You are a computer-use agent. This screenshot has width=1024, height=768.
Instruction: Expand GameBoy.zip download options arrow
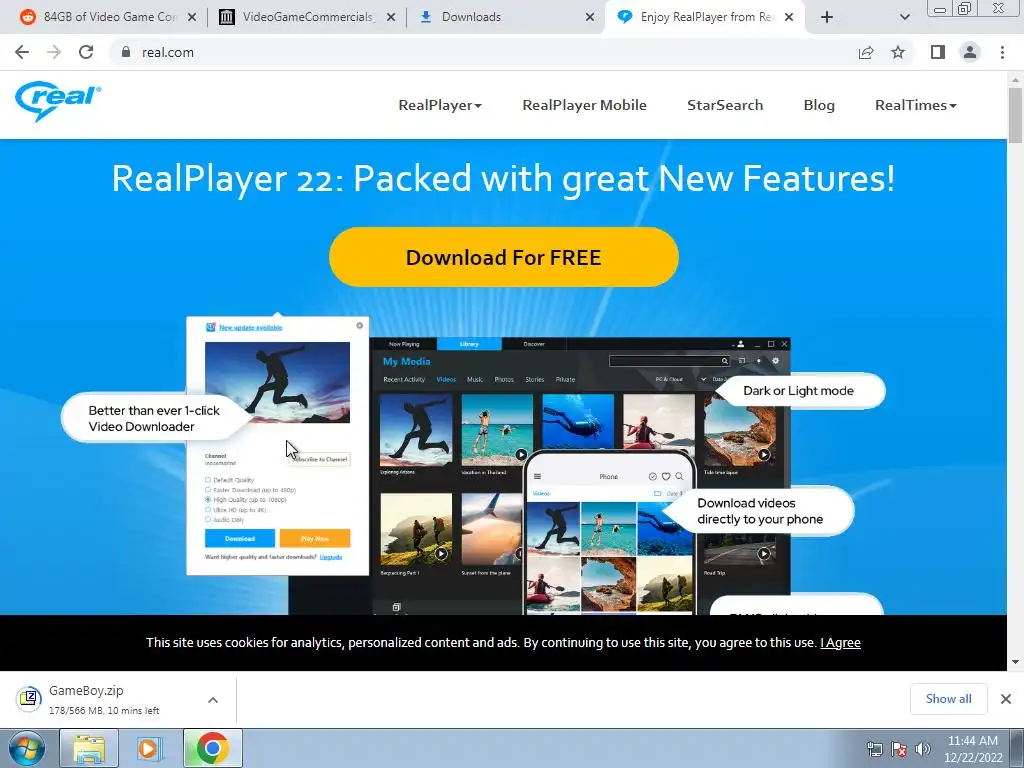[213, 699]
